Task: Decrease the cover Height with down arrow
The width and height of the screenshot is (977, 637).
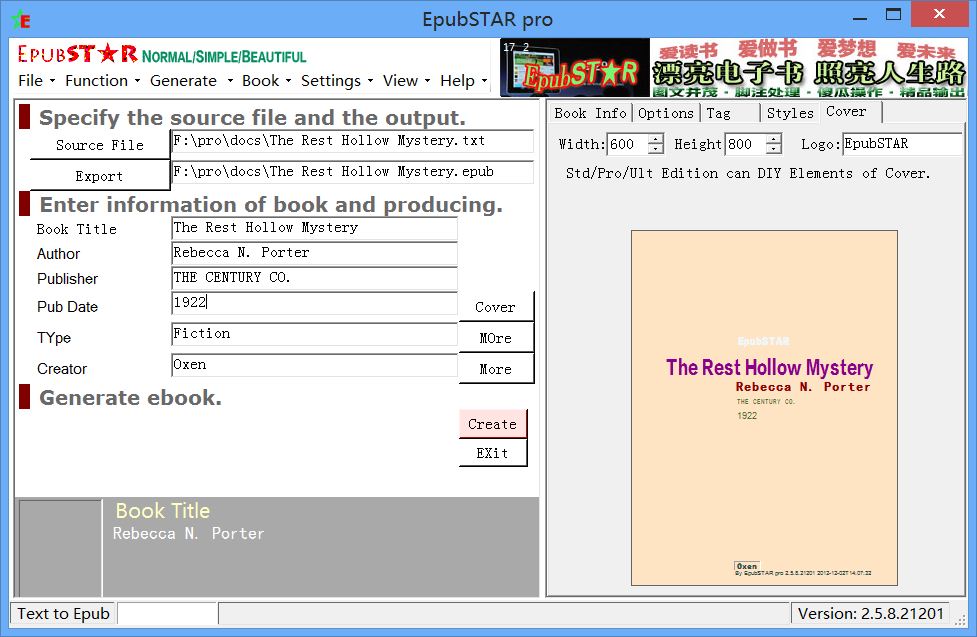Action: coord(773,149)
